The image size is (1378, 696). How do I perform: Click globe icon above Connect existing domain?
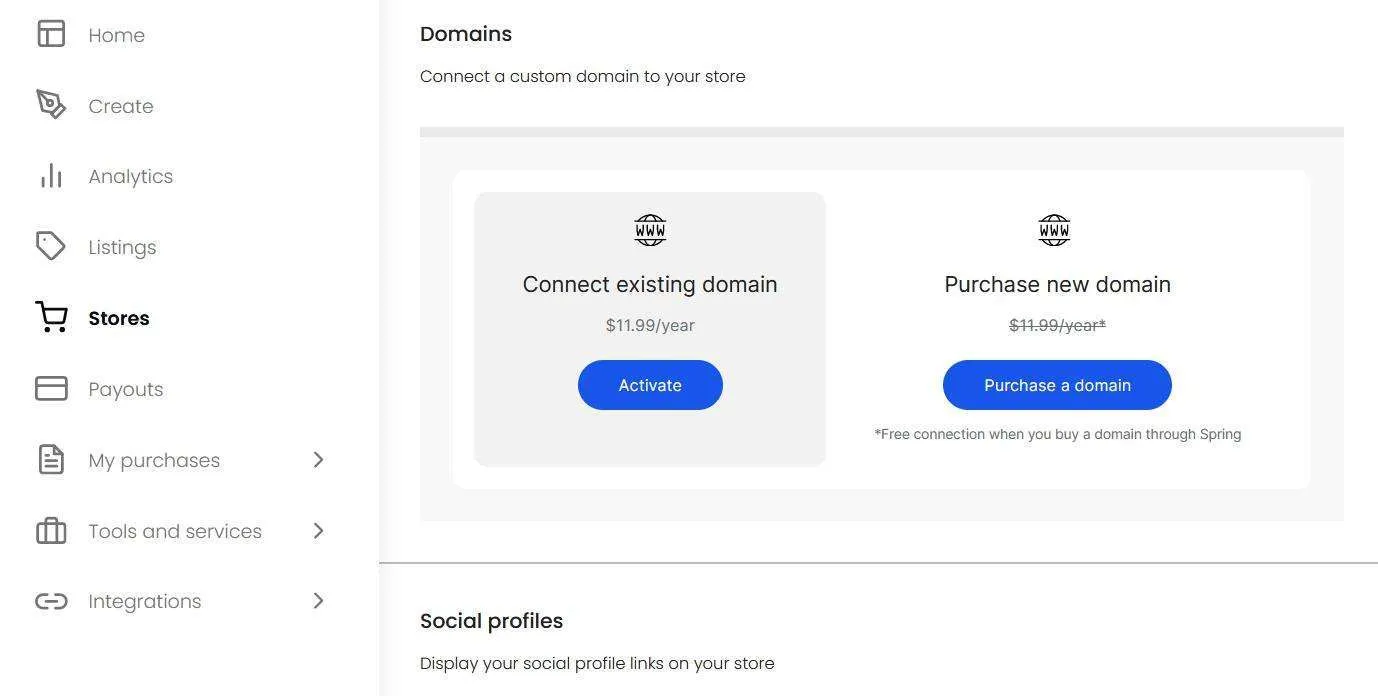coord(650,230)
